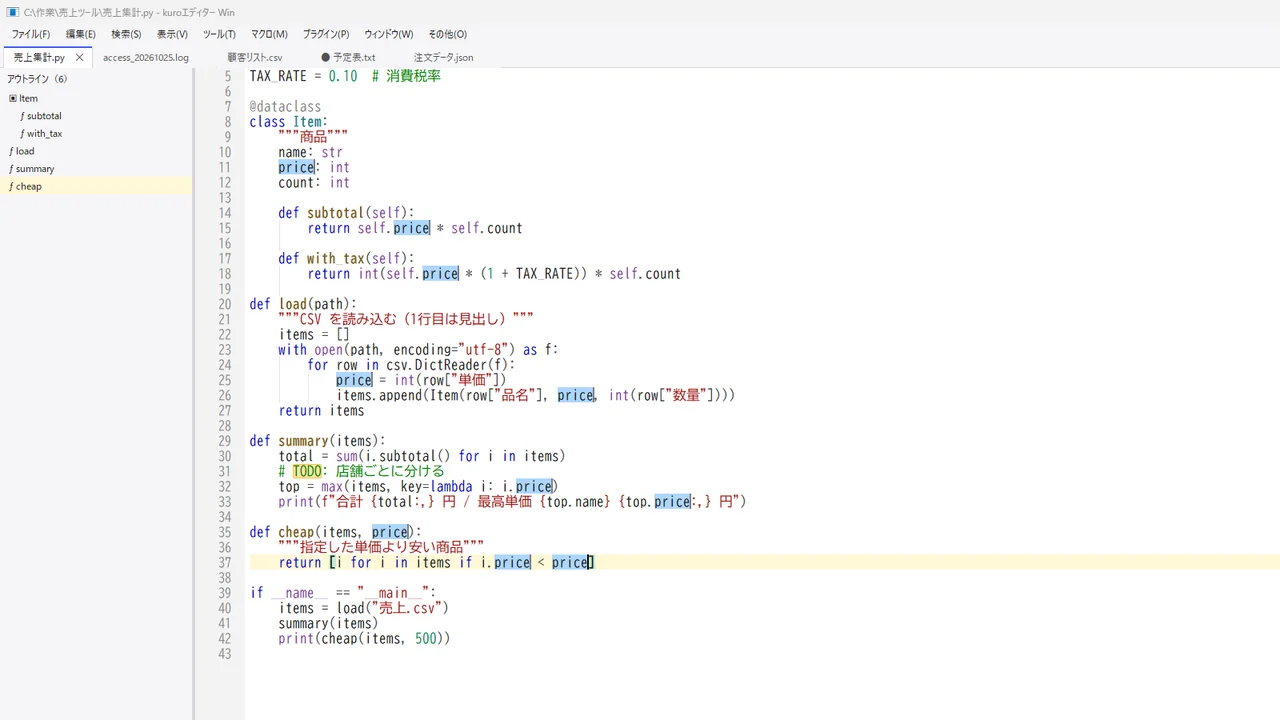Open the 検索(S) menu
The image size is (1280, 720).
(126, 34)
